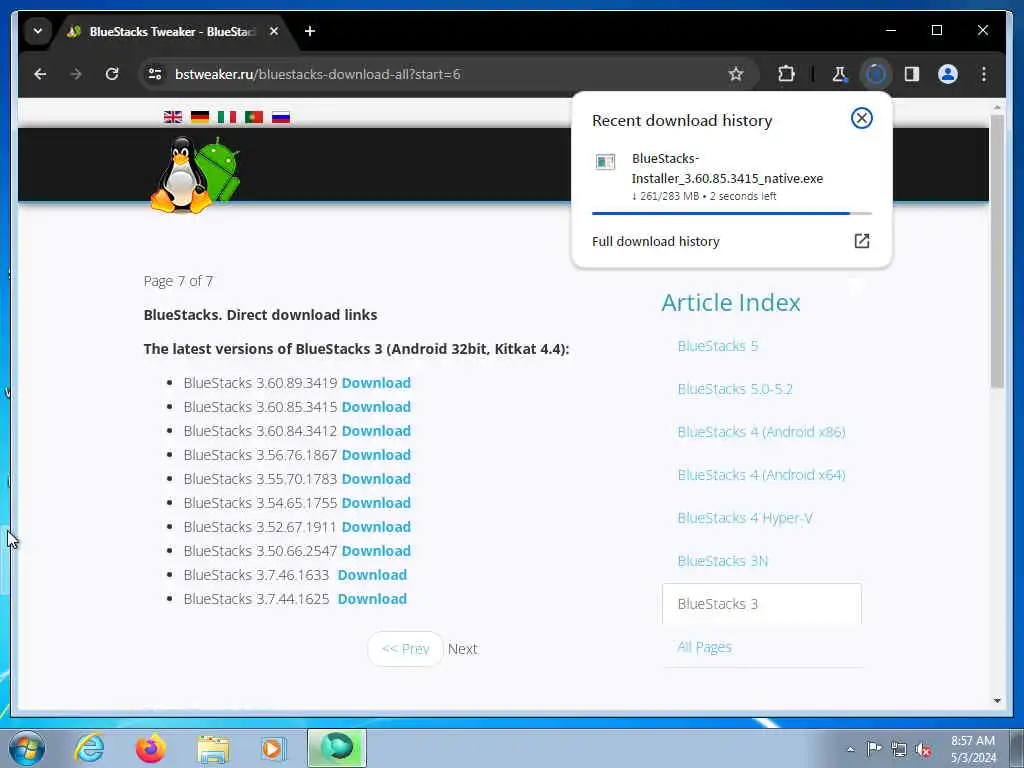Click the muted volume tray icon
The width and height of the screenshot is (1024, 768).
923,749
